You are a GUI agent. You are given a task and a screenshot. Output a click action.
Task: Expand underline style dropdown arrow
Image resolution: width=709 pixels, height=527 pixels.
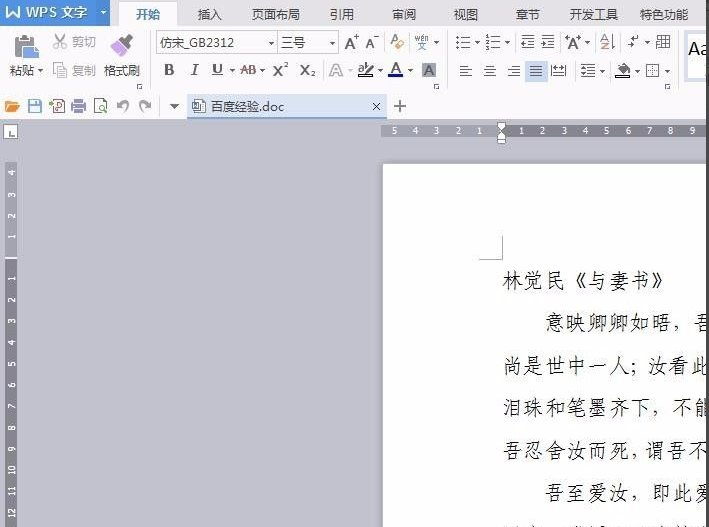(x=232, y=70)
